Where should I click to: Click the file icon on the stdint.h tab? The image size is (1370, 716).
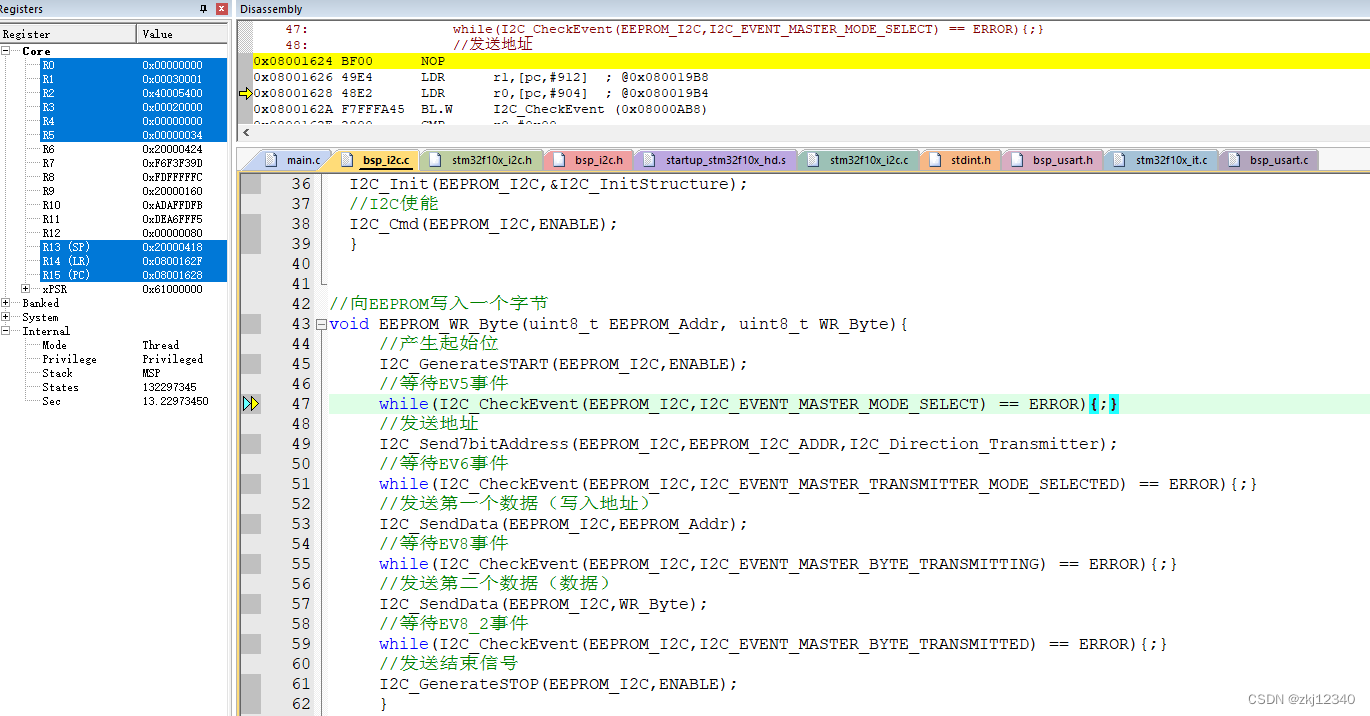pos(934,159)
